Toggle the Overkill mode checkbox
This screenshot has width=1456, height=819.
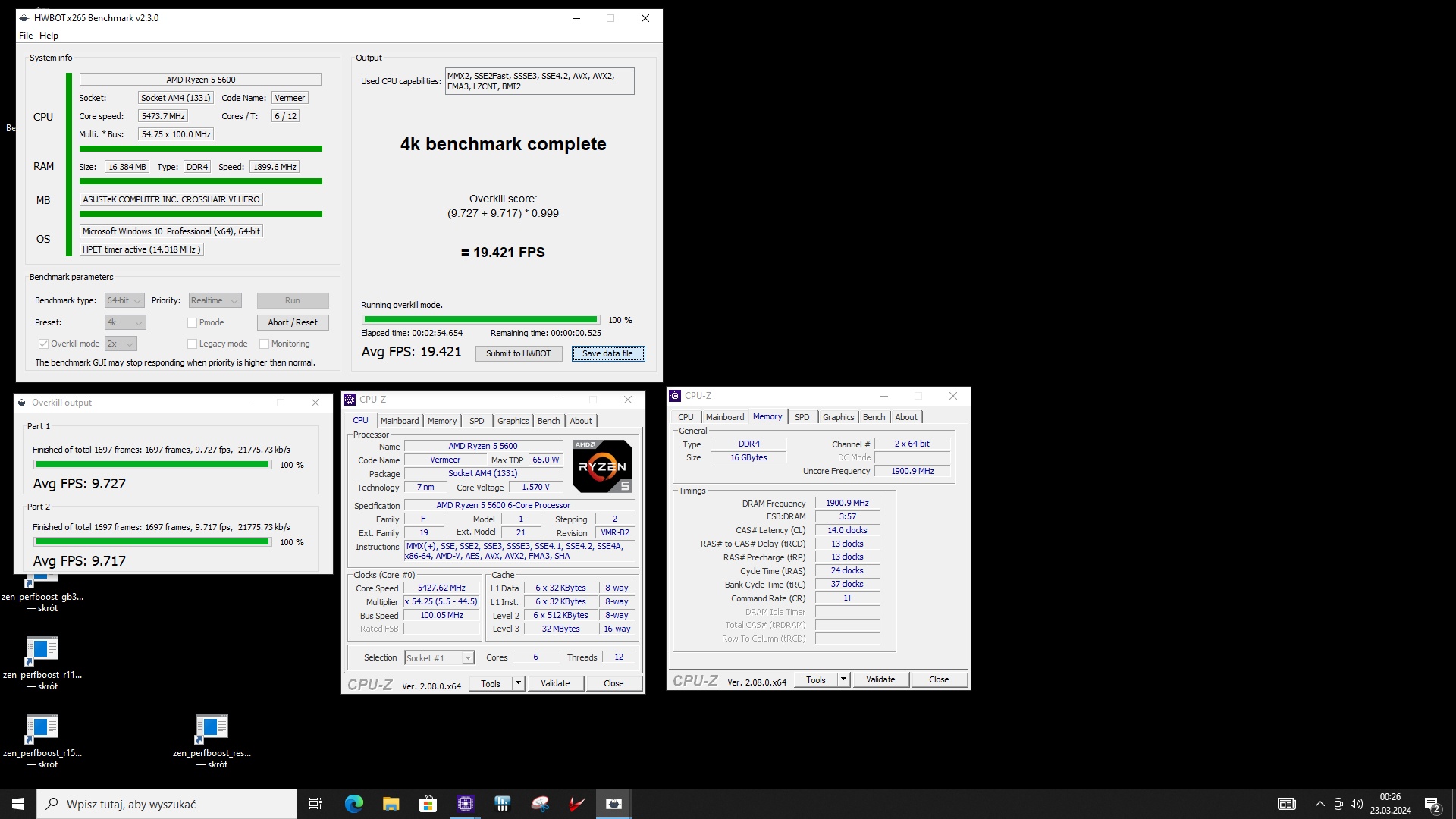point(43,344)
